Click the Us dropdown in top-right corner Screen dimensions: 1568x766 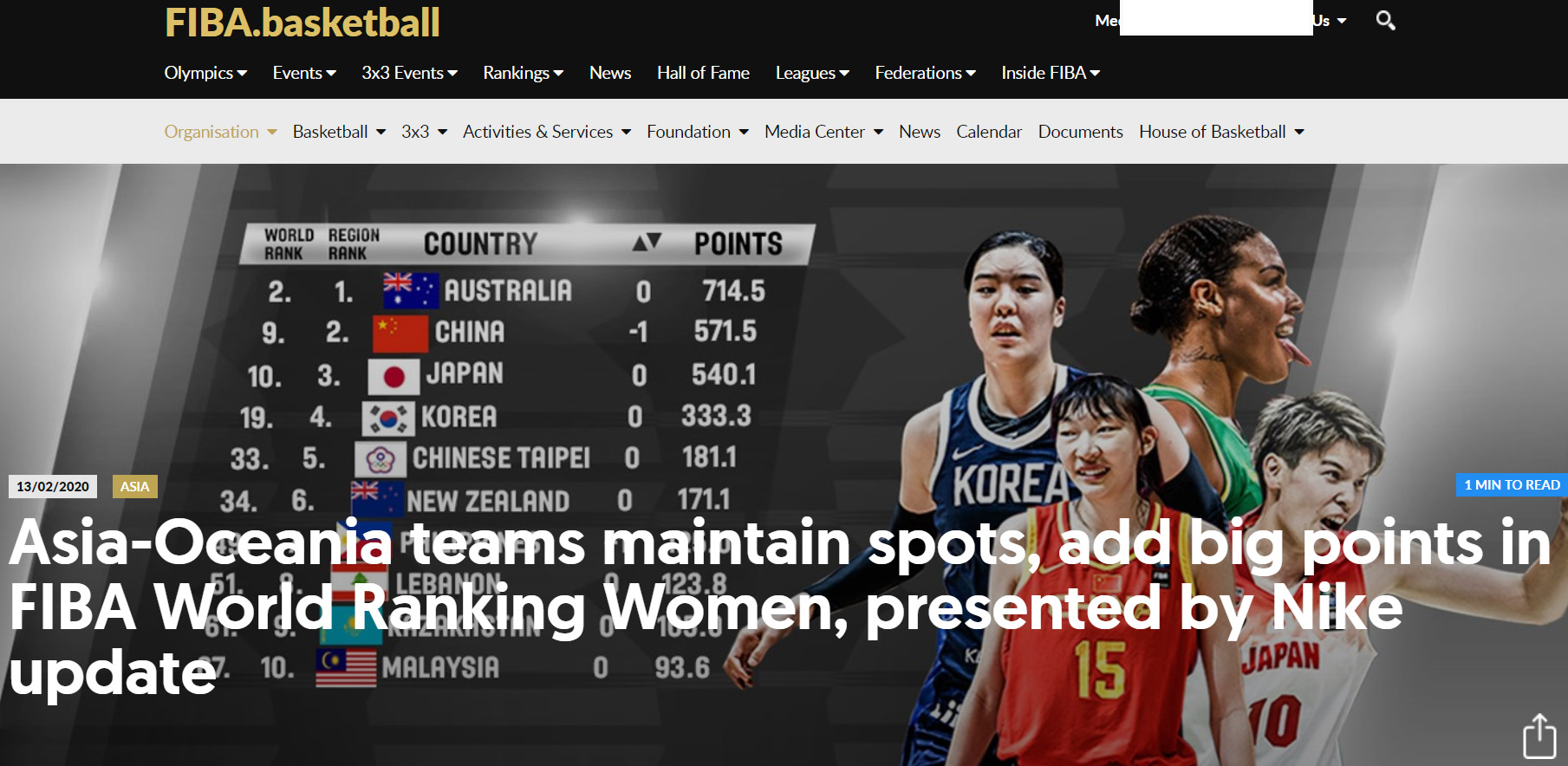pyautogui.click(x=1331, y=21)
